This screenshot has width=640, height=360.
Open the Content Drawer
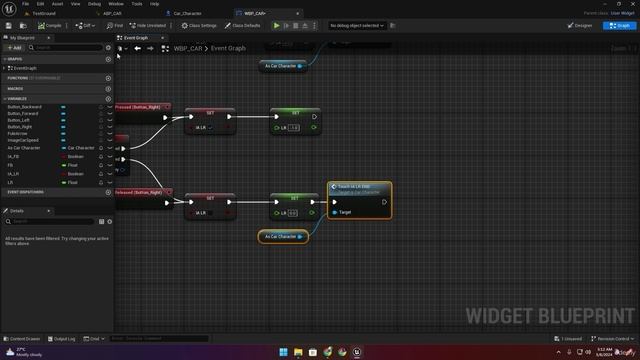(x=22, y=339)
